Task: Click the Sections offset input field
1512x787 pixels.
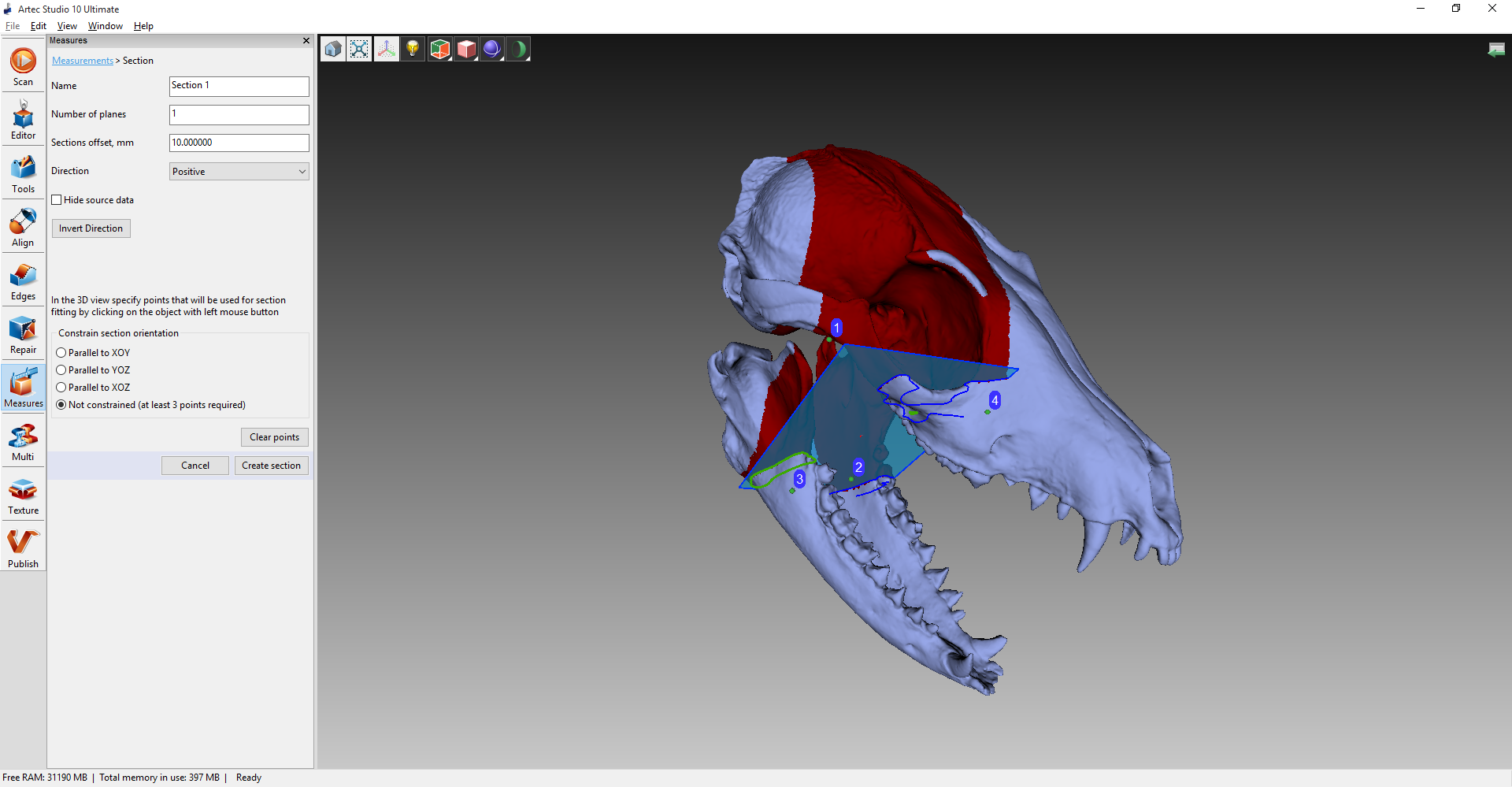Action: pyautogui.click(x=239, y=143)
